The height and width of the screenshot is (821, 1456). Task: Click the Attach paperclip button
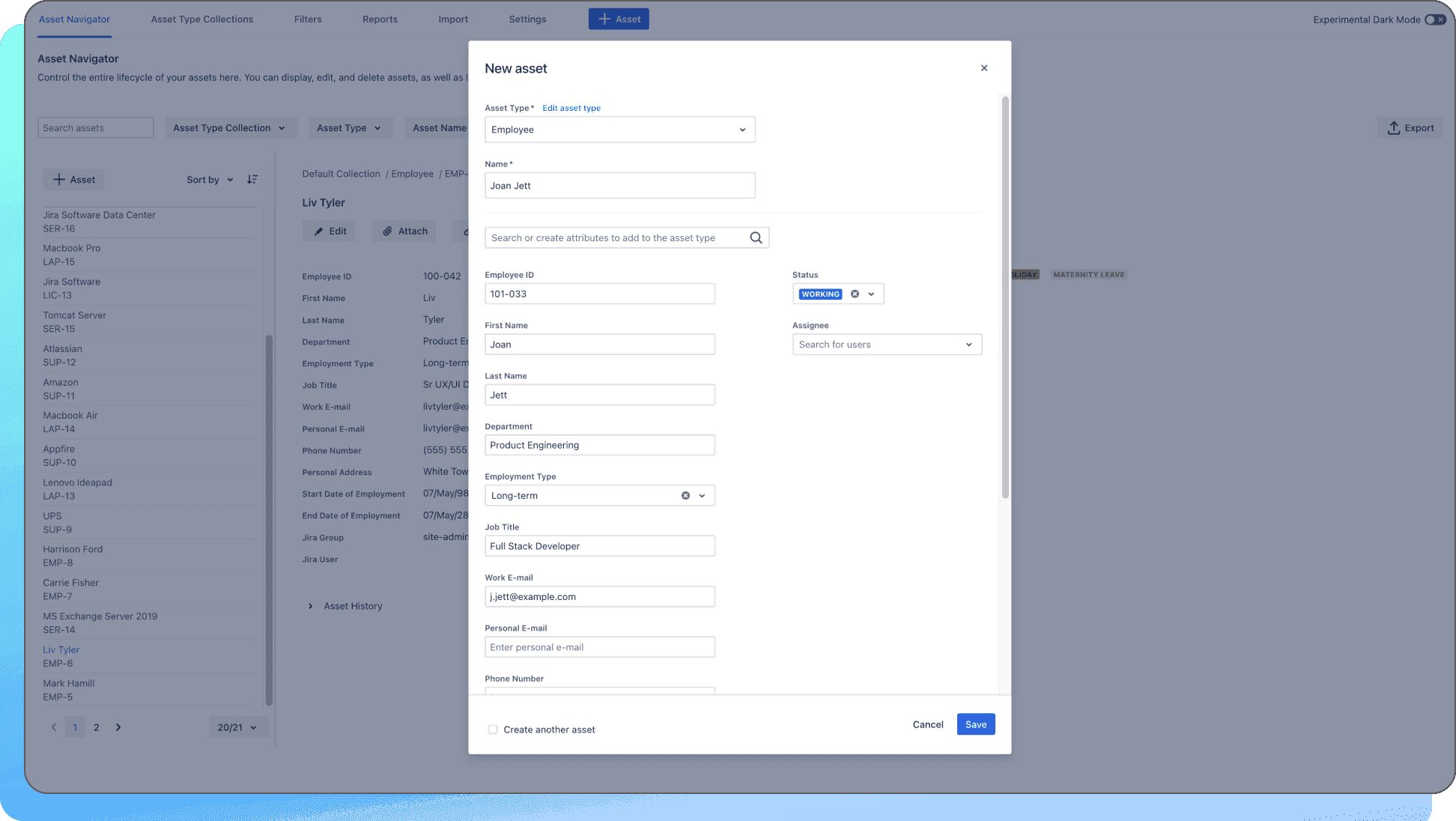pos(404,231)
